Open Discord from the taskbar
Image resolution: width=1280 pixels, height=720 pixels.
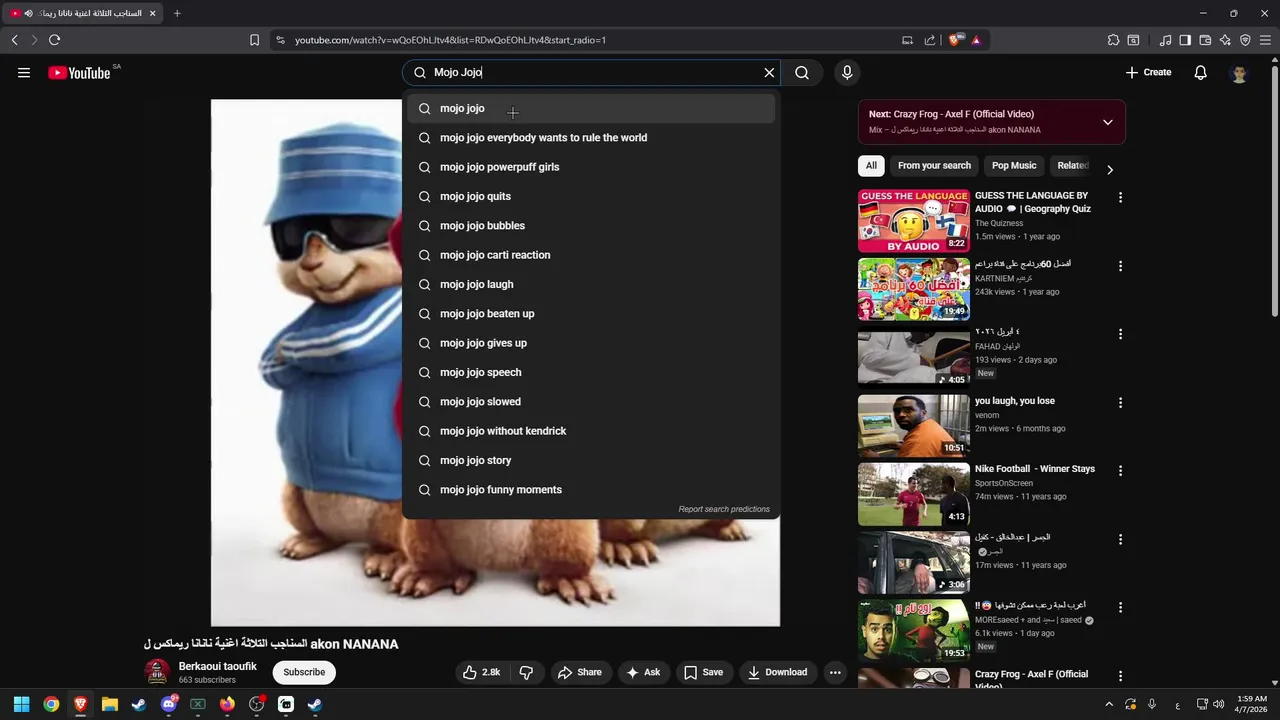(x=169, y=704)
